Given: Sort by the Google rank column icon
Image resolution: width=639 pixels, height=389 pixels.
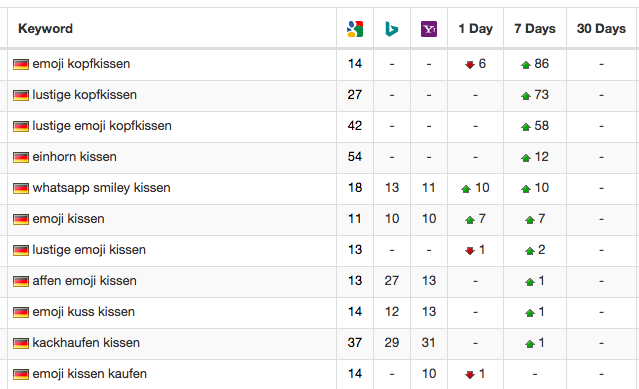Looking at the screenshot, I should [355, 29].
